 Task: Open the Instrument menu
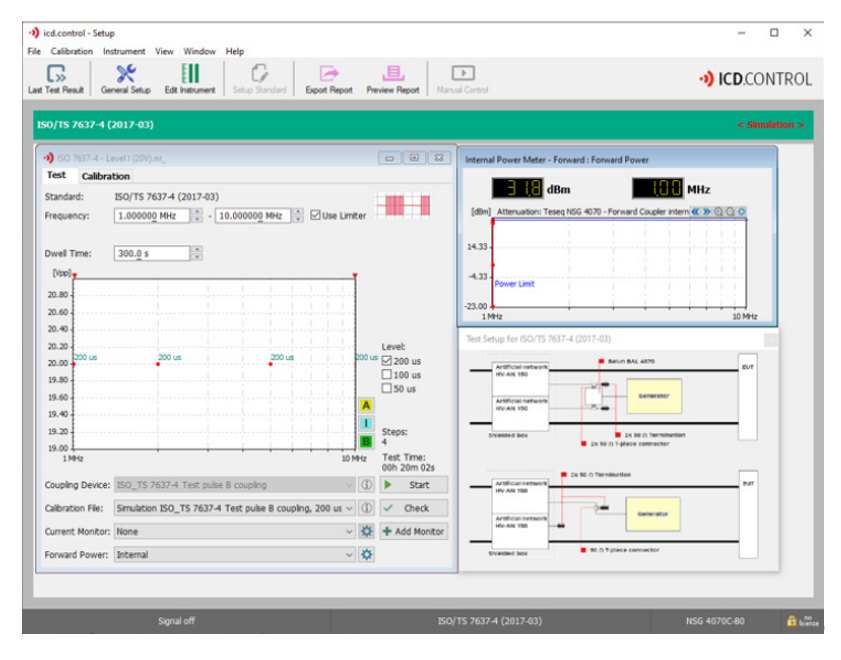click(124, 51)
